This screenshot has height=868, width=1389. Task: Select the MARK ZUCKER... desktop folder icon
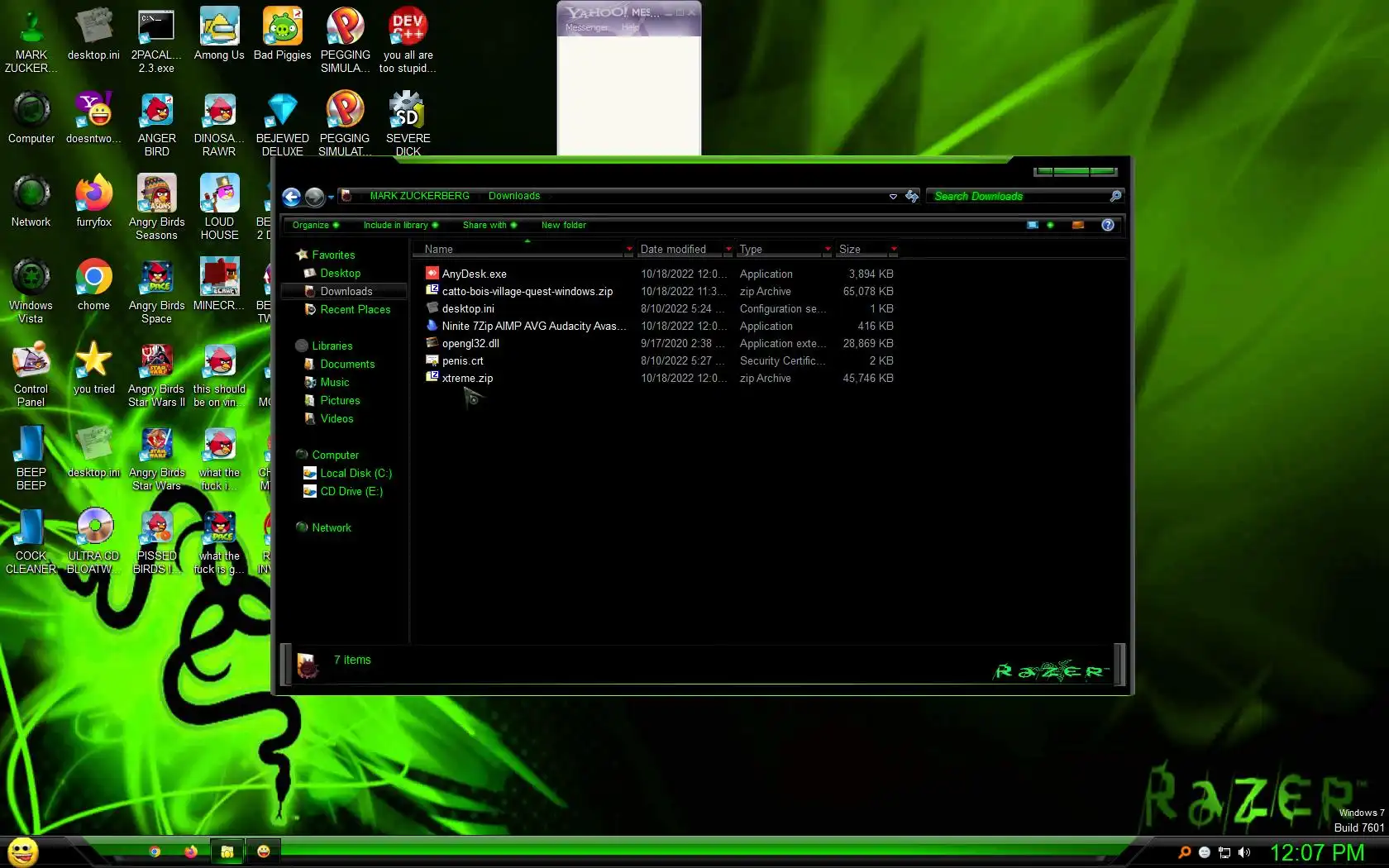point(31,41)
